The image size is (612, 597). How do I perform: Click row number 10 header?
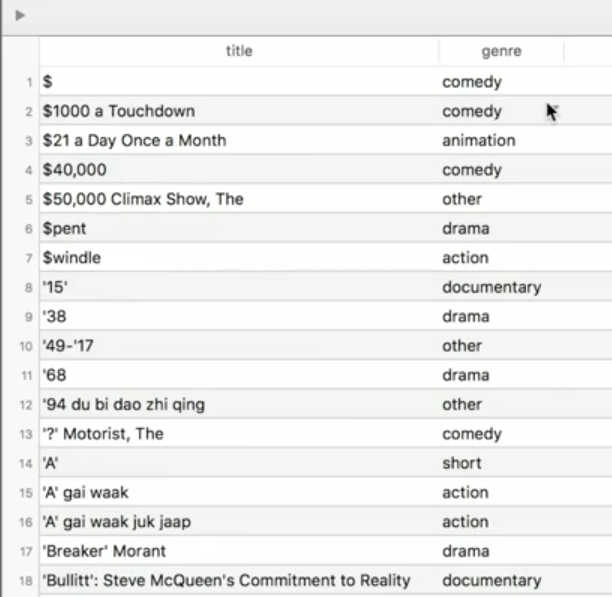[x=26, y=346]
